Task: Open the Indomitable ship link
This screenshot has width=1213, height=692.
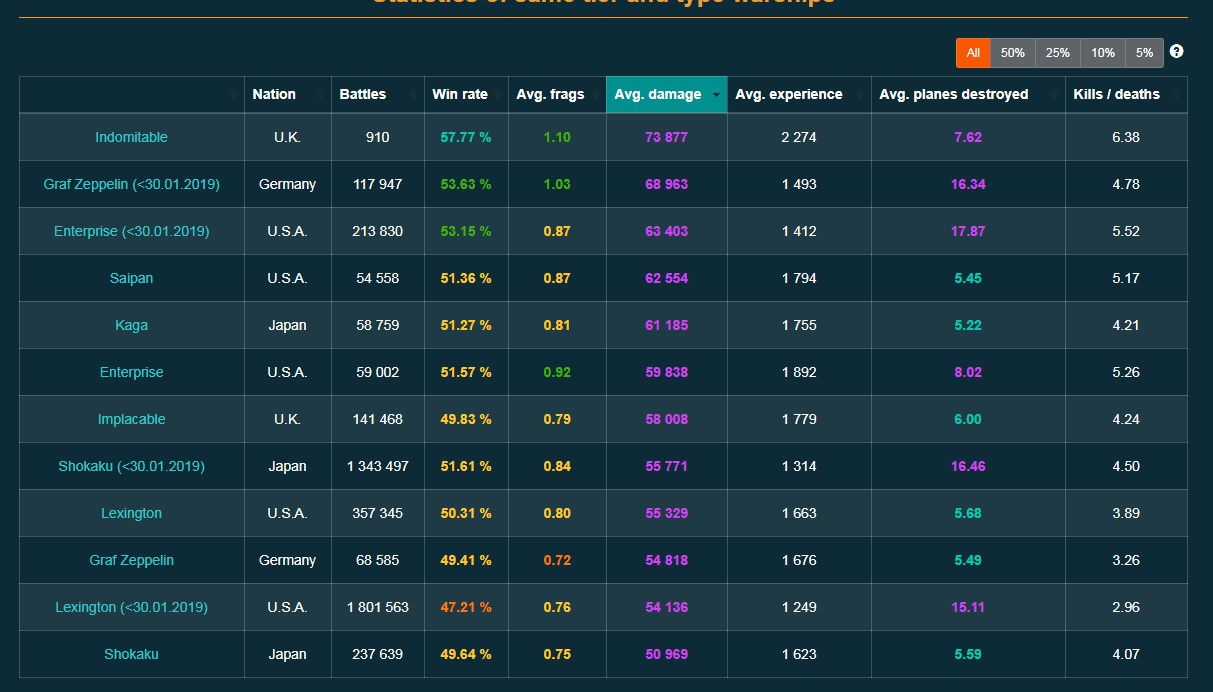Action: [131, 137]
